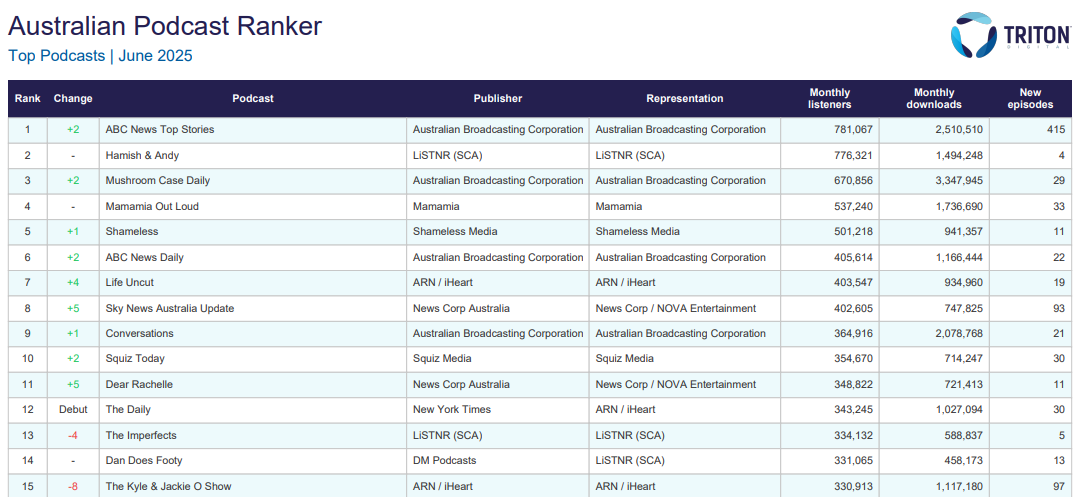Screen dimensions: 1083x497
Task: Select the Hamish & Andy podcast name
Action: pos(142,155)
